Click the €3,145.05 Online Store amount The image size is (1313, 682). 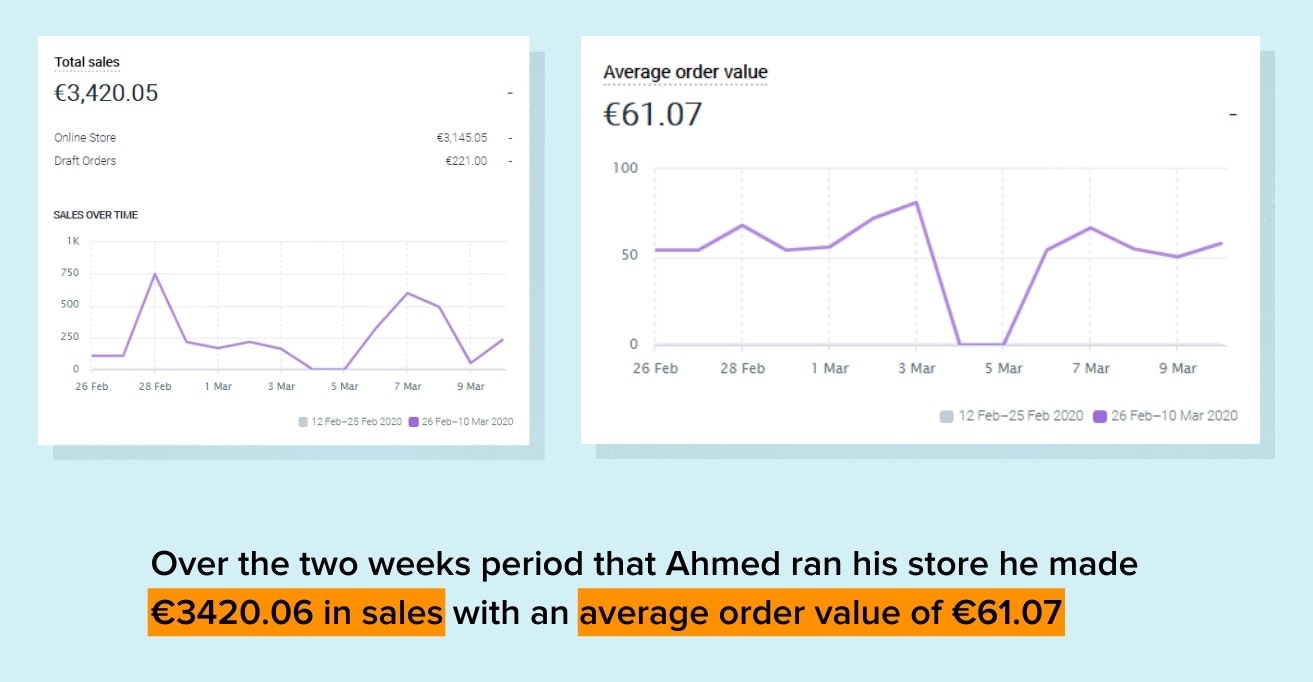pyautogui.click(x=461, y=138)
